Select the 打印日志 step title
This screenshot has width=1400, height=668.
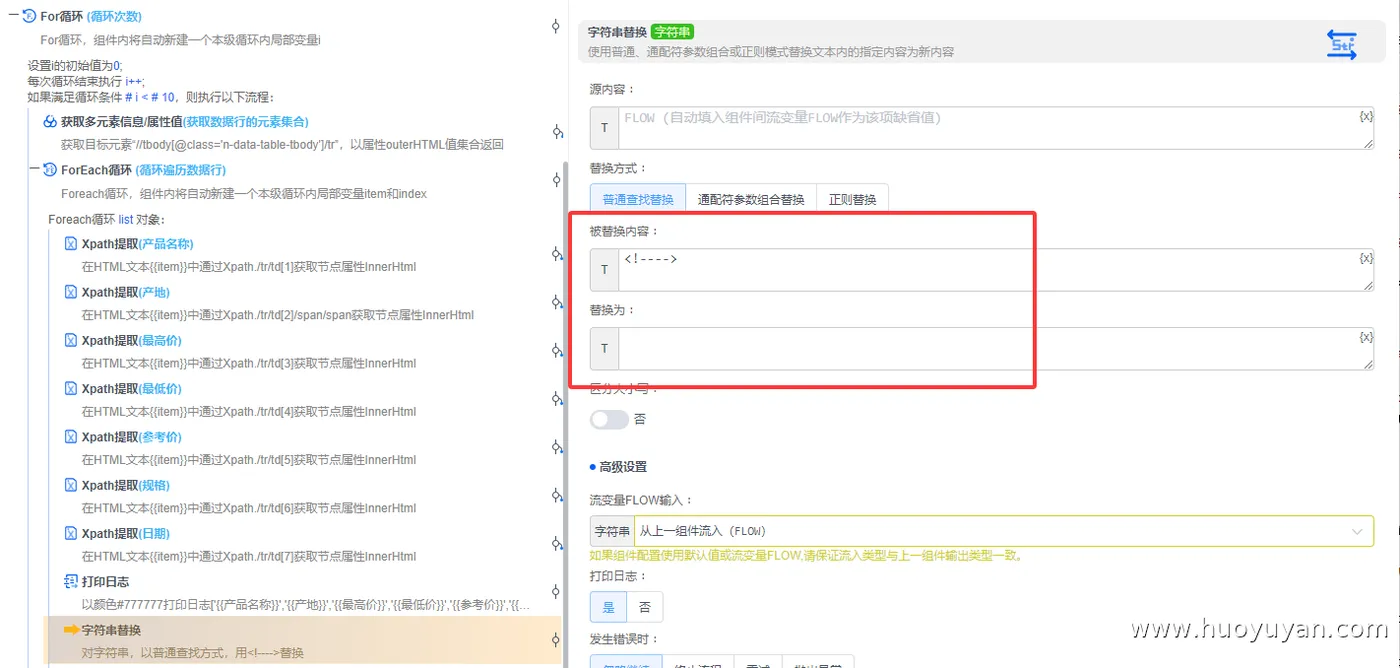coord(105,581)
